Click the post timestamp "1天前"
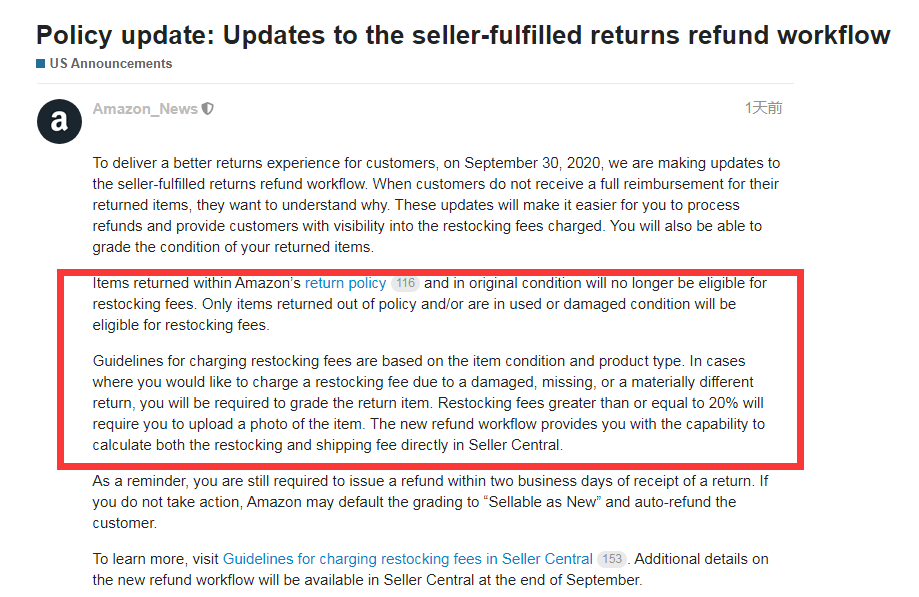The height and width of the screenshot is (597, 919). pos(763,108)
